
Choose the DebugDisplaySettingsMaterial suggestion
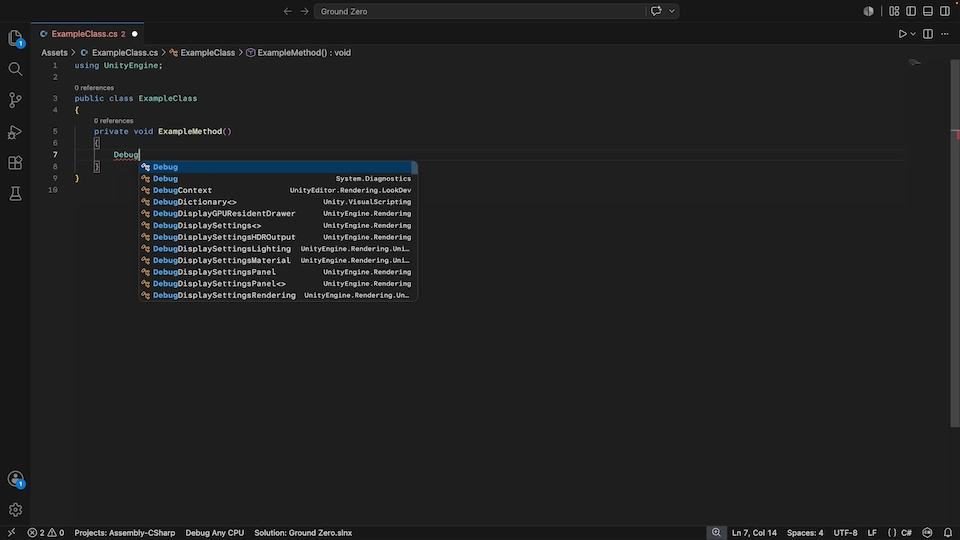coord(278,260)
